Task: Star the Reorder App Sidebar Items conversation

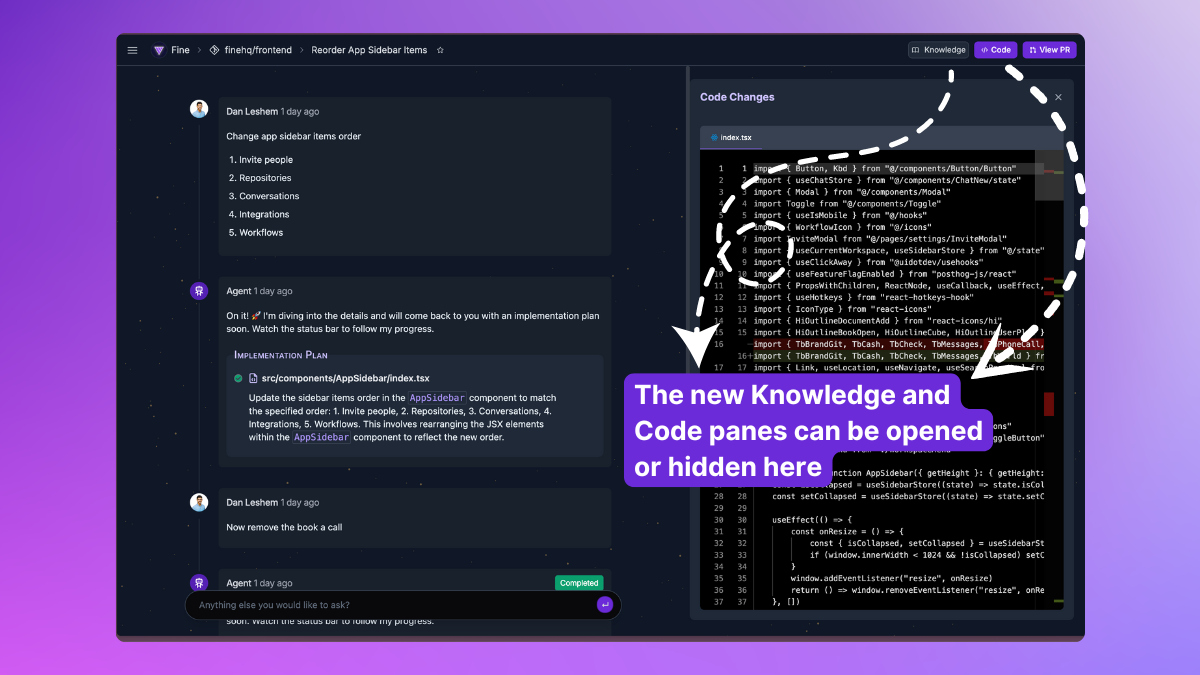Action: pos(440,50)
